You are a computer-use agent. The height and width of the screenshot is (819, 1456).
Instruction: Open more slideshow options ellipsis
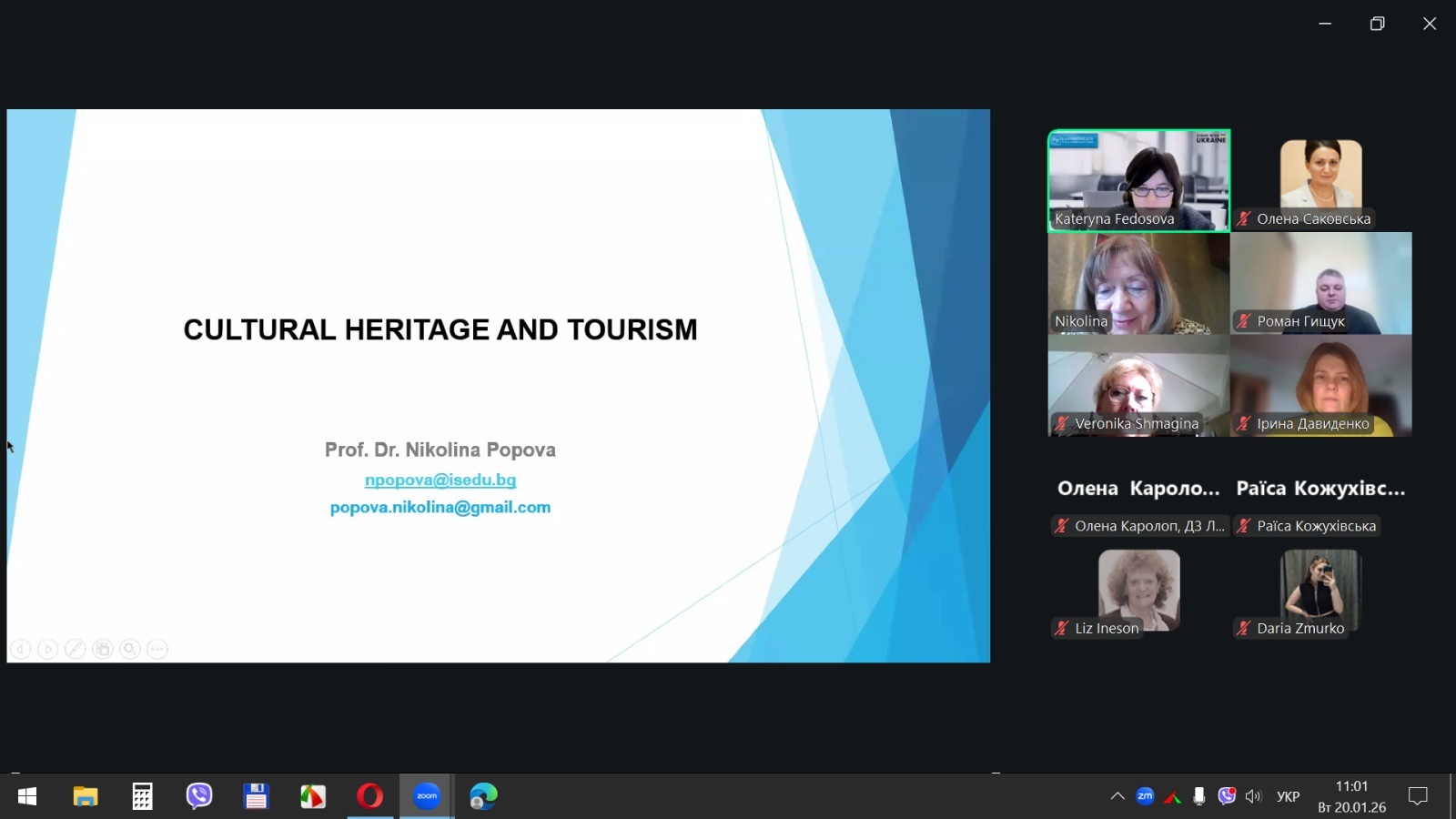click(157, 649)
